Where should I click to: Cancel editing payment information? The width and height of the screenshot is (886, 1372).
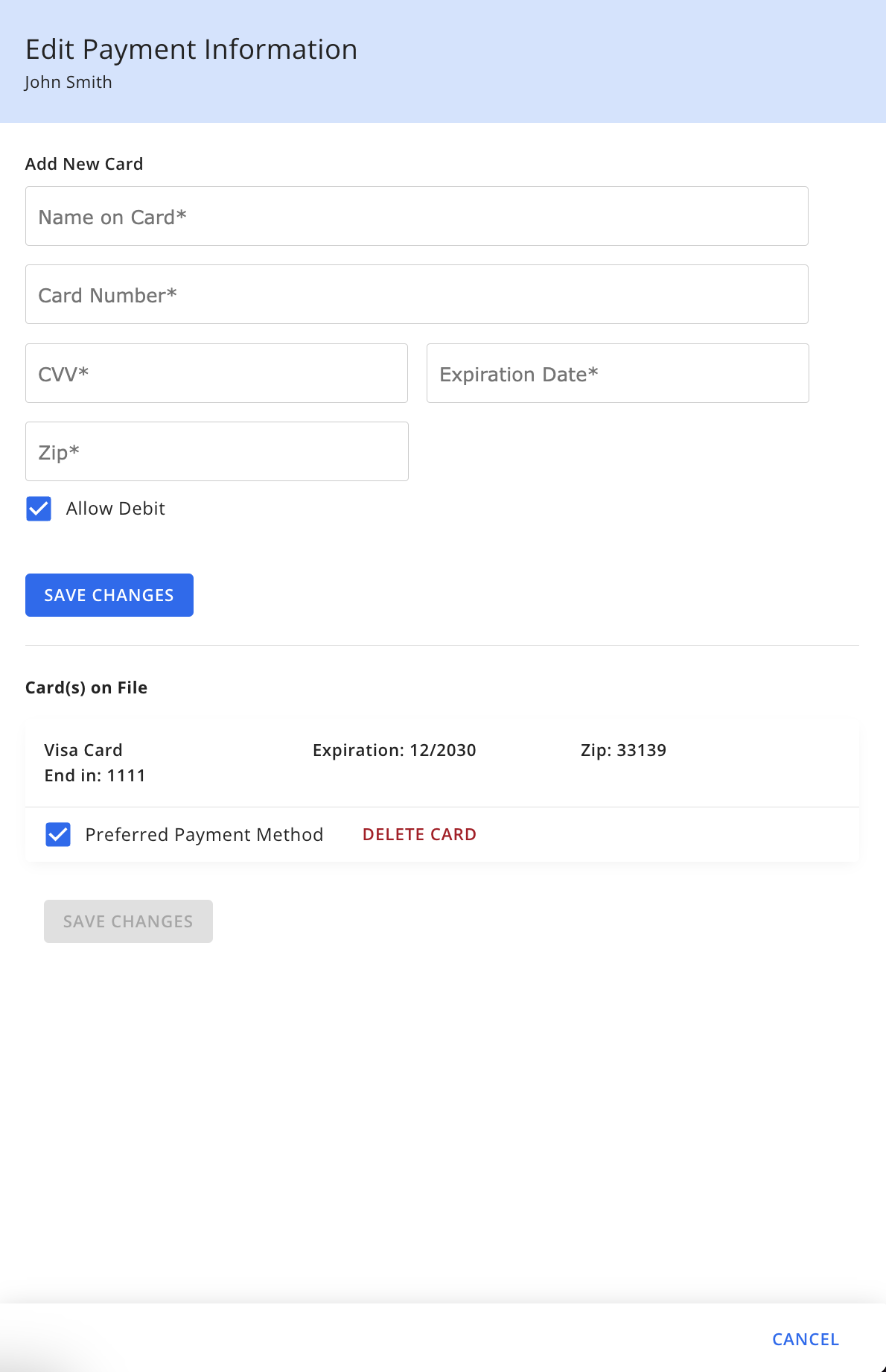tap(806, 1339)
